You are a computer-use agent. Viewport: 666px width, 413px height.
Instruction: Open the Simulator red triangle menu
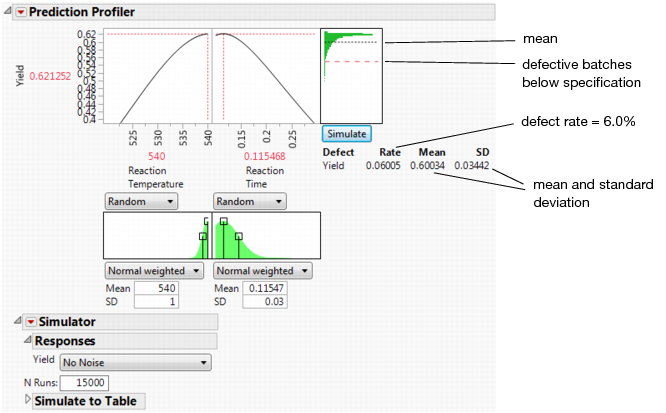pyautogui.click(x=31, y=322)
